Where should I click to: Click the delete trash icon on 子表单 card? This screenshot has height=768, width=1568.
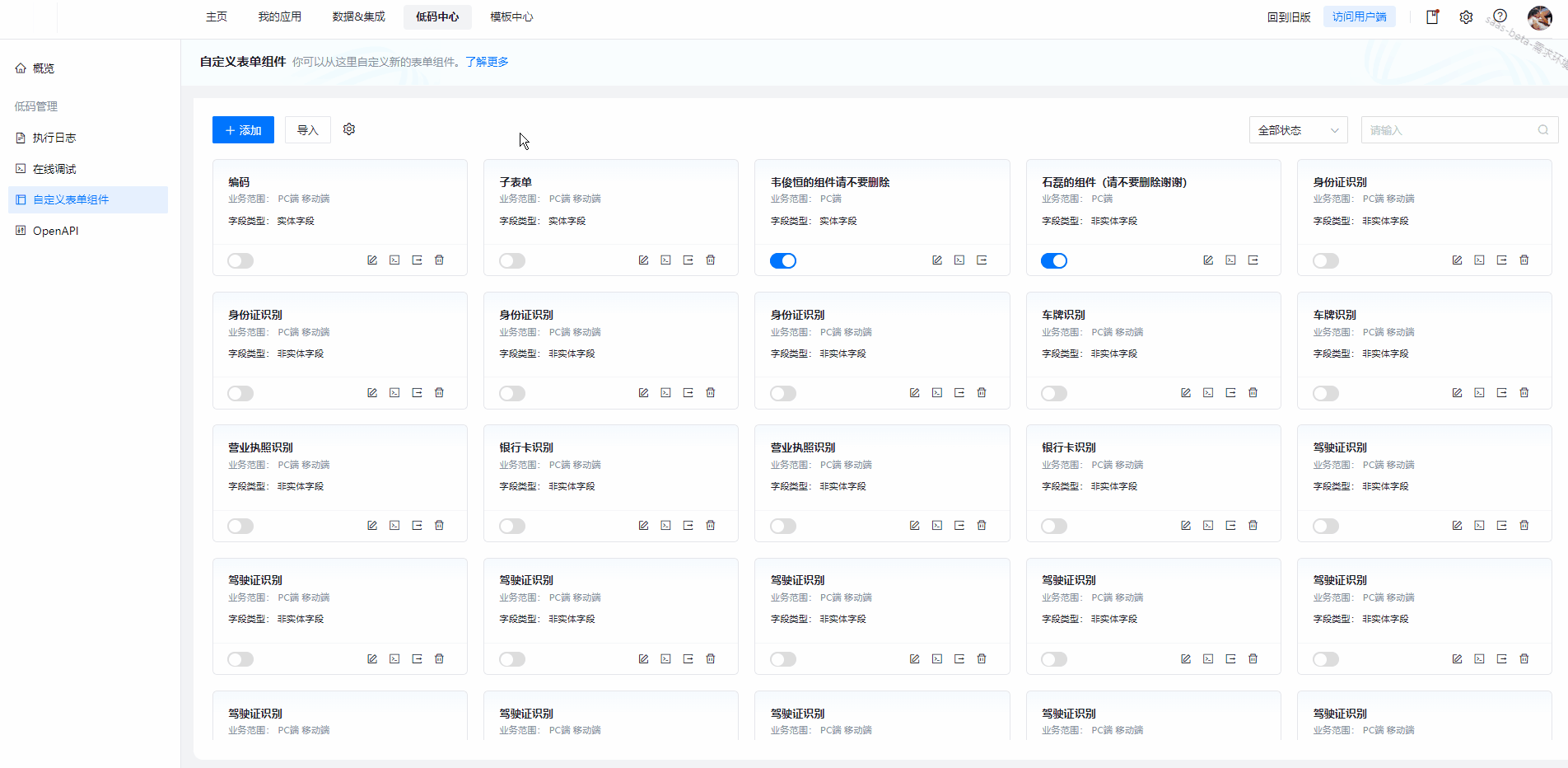pos(711,260)
